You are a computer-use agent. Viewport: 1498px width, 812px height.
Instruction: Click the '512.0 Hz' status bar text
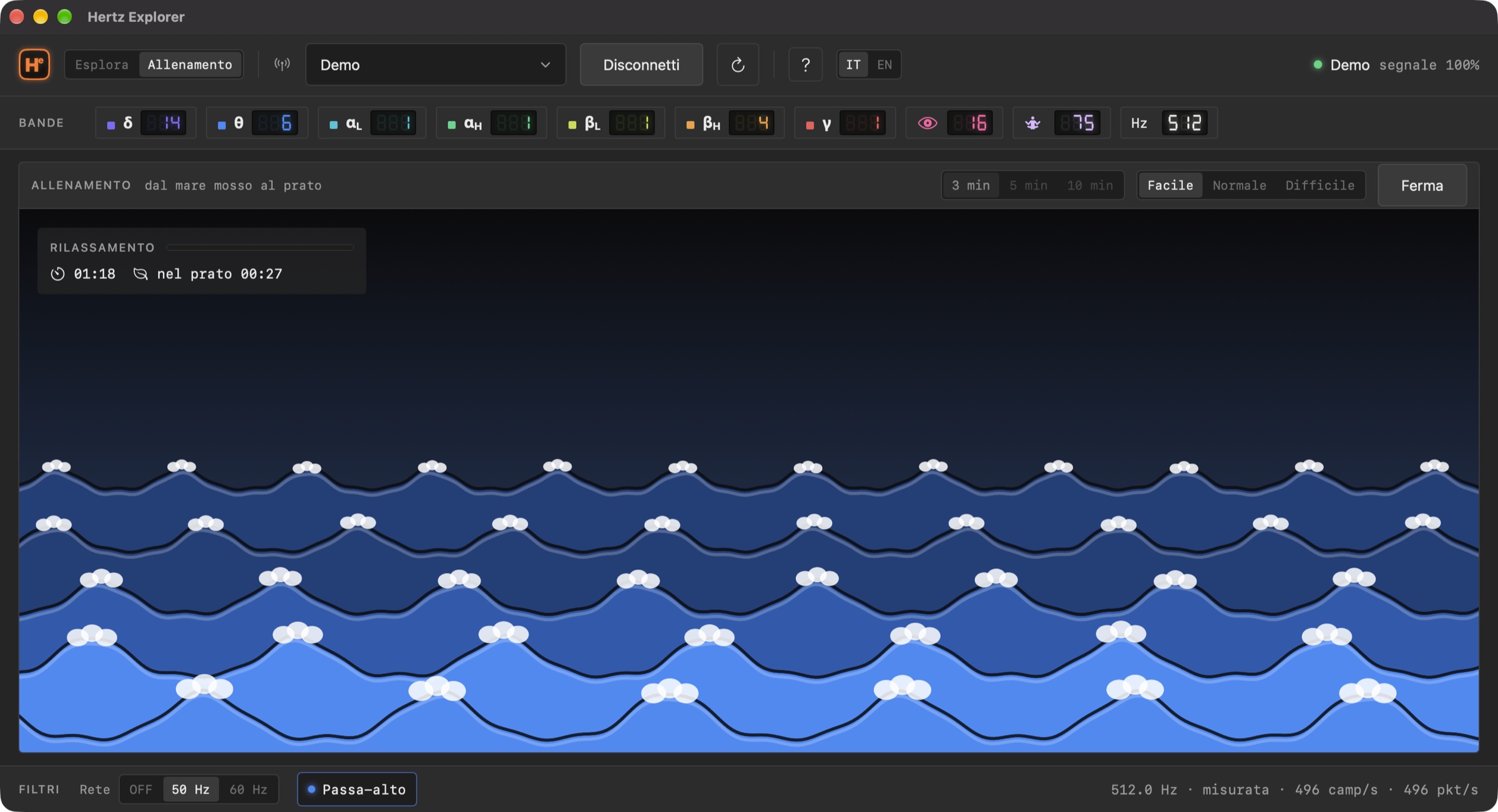[1143, 789]
